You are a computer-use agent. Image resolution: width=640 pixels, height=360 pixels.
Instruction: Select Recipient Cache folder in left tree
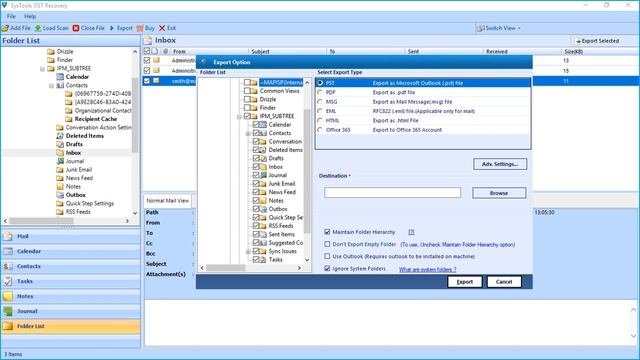(x=96, y=119)
